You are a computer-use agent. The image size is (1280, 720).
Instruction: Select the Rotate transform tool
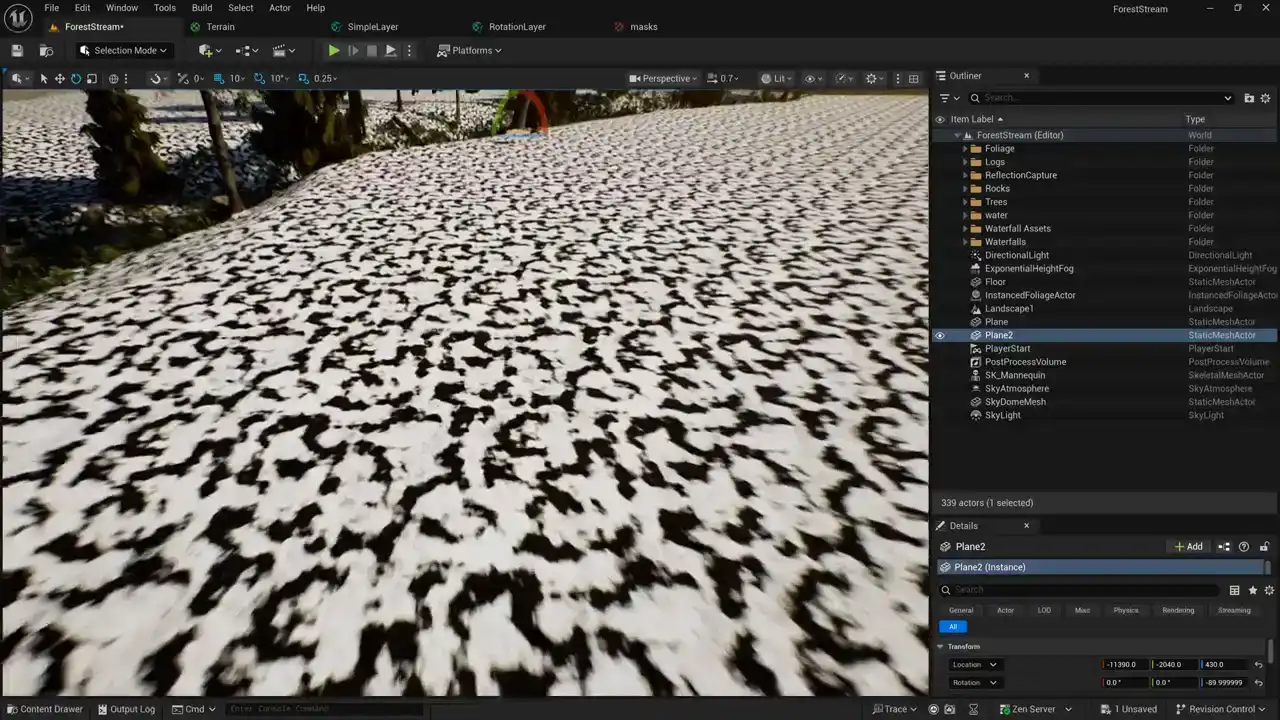click(x=76, y=79)
